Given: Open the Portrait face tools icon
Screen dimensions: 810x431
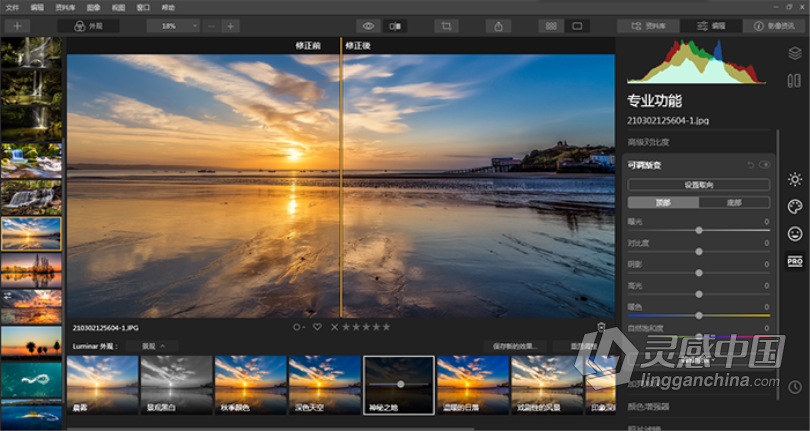Looking at the screenshot, I should coord(795,234).
